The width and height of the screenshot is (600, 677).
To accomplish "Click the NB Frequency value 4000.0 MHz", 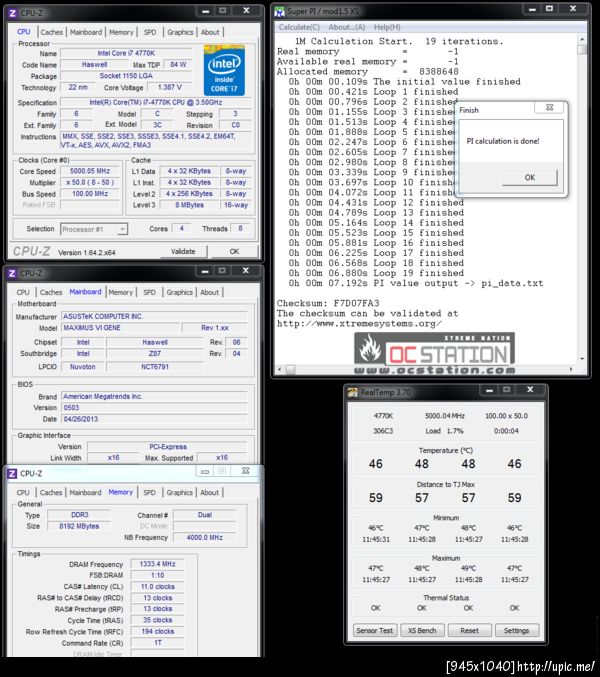I will 205,538.
